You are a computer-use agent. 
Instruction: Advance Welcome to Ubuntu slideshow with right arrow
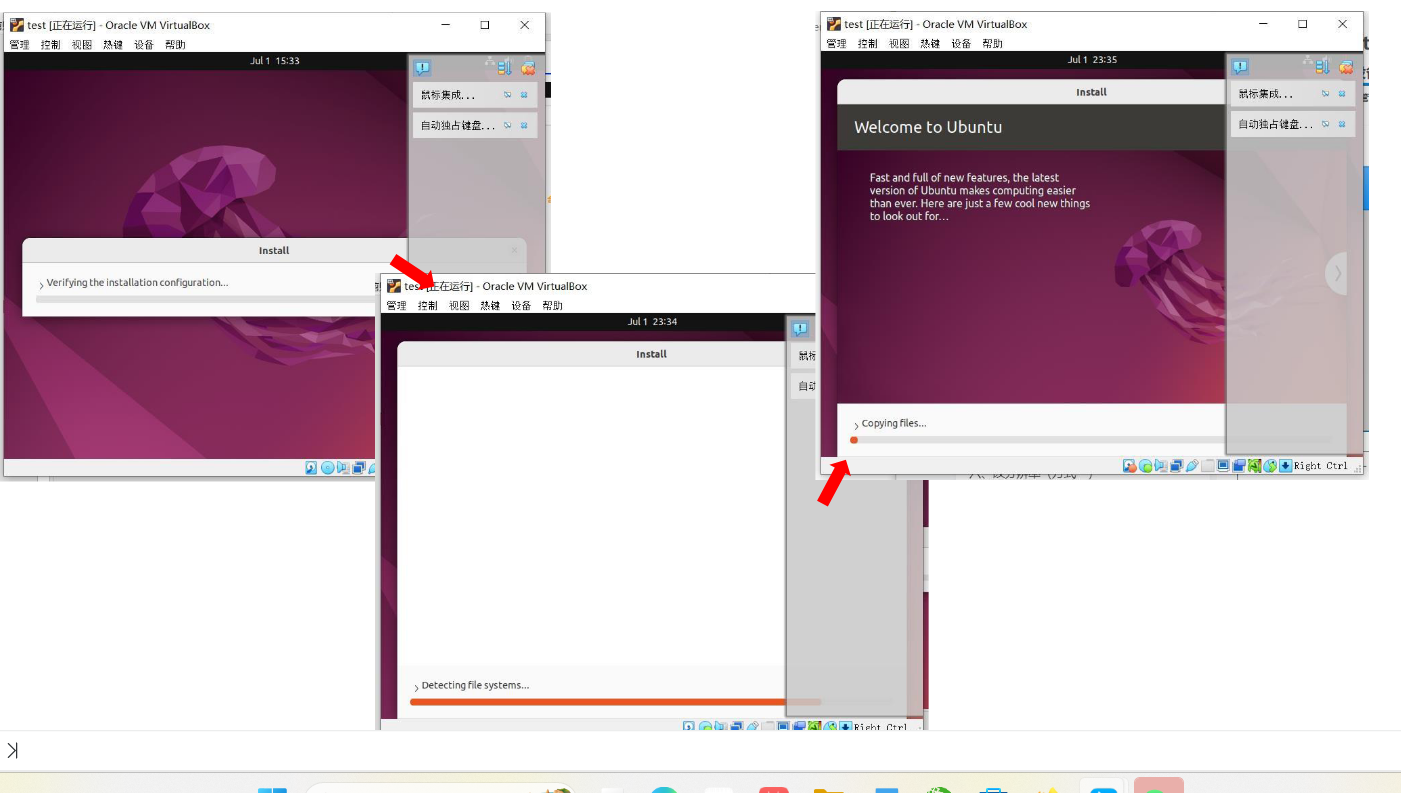click(x=1337, y=273)
